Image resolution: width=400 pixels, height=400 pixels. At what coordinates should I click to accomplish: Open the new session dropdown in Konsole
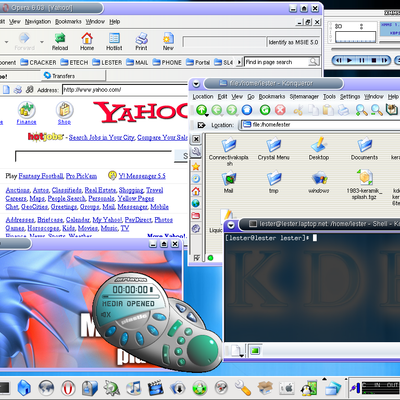click(236, 351)
